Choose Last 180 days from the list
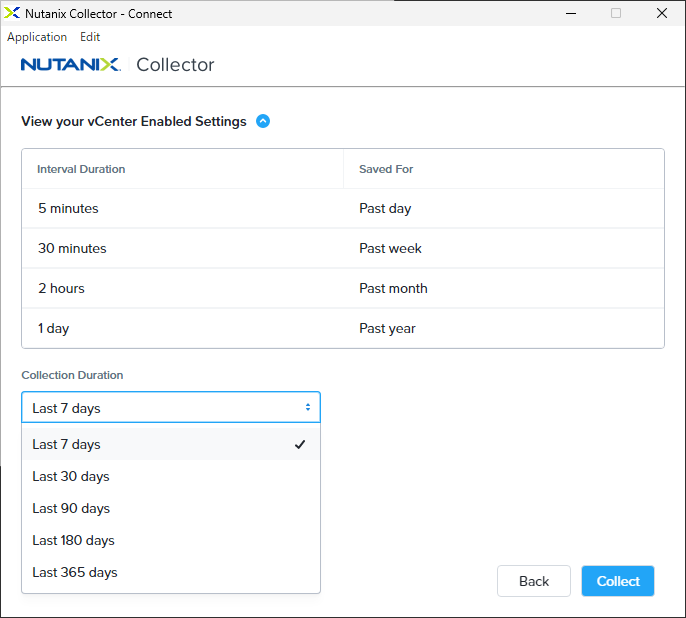Viewport: 686px width, 618px height. (171, 540)
